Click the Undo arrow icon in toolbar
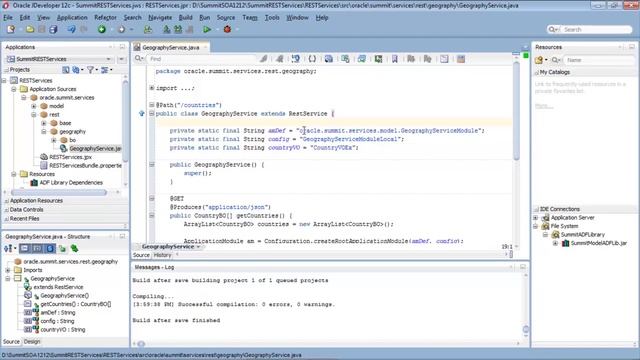 71,29
